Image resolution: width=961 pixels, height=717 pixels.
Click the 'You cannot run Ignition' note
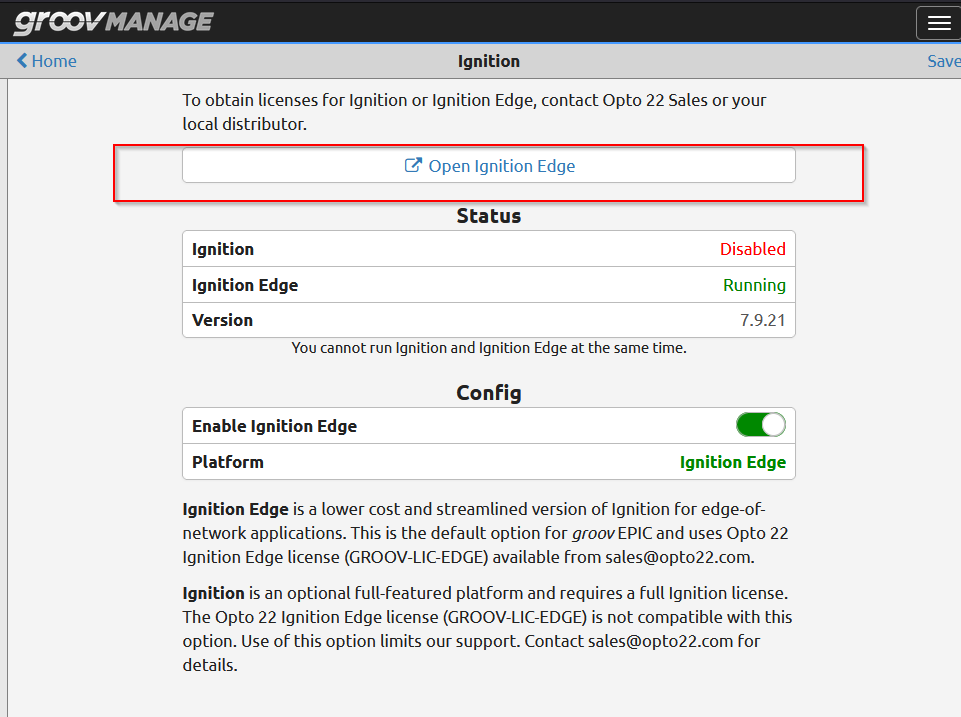click(x=488, y=348)
